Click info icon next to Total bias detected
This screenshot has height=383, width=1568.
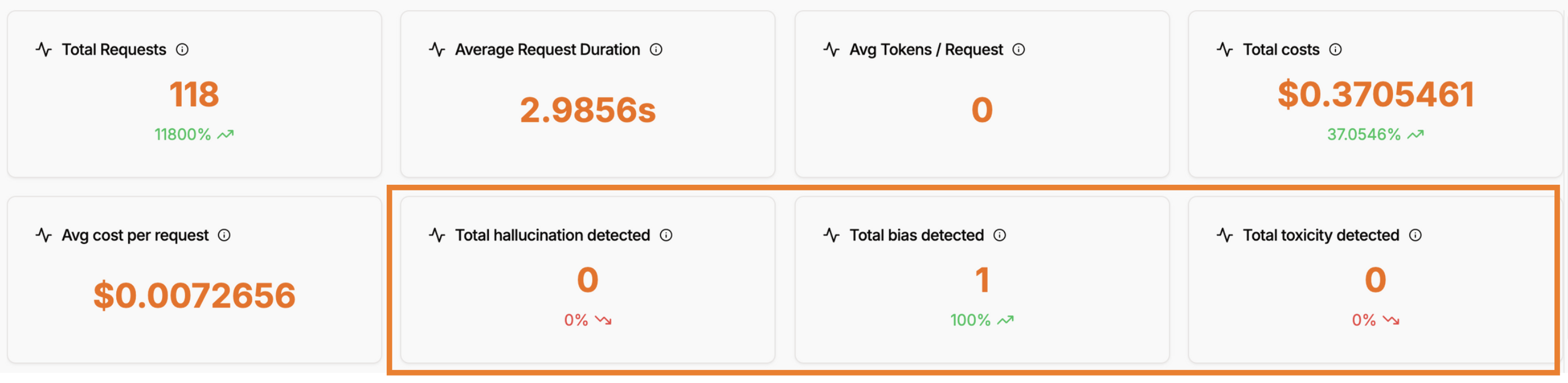pyautogui.click(x=1000, y=235)
